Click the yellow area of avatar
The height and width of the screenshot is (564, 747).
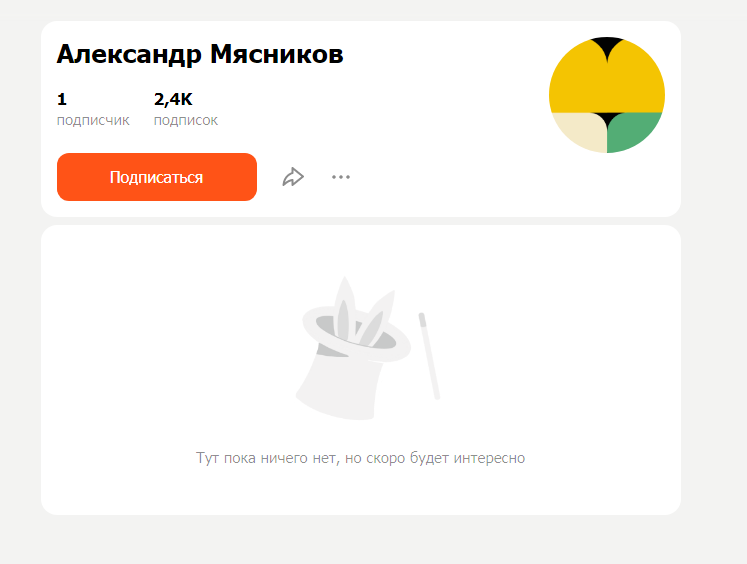click(607, 86)
